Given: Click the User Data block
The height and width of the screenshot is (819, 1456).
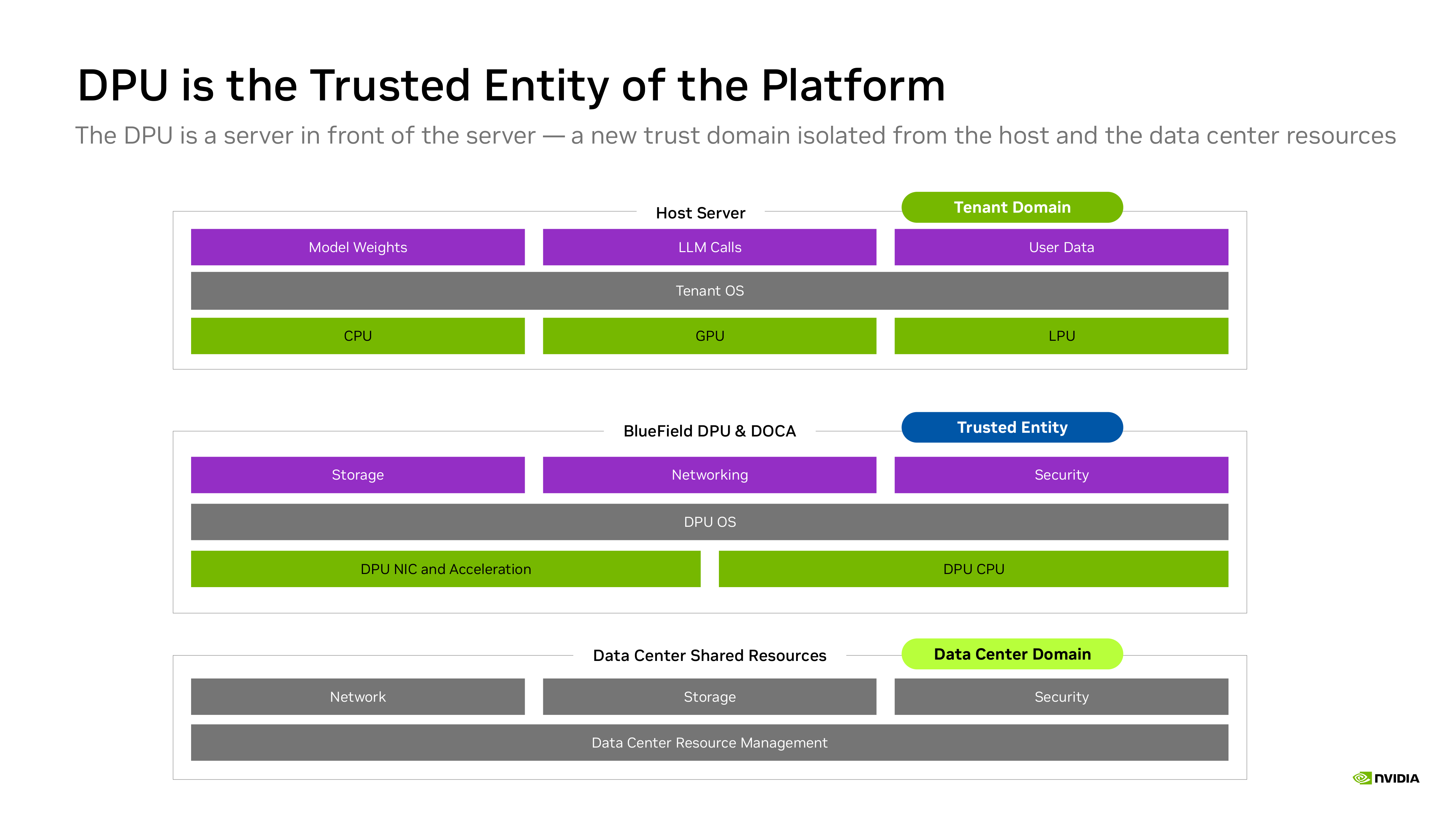Looking at the screenshot, I should click(1061, 247).
